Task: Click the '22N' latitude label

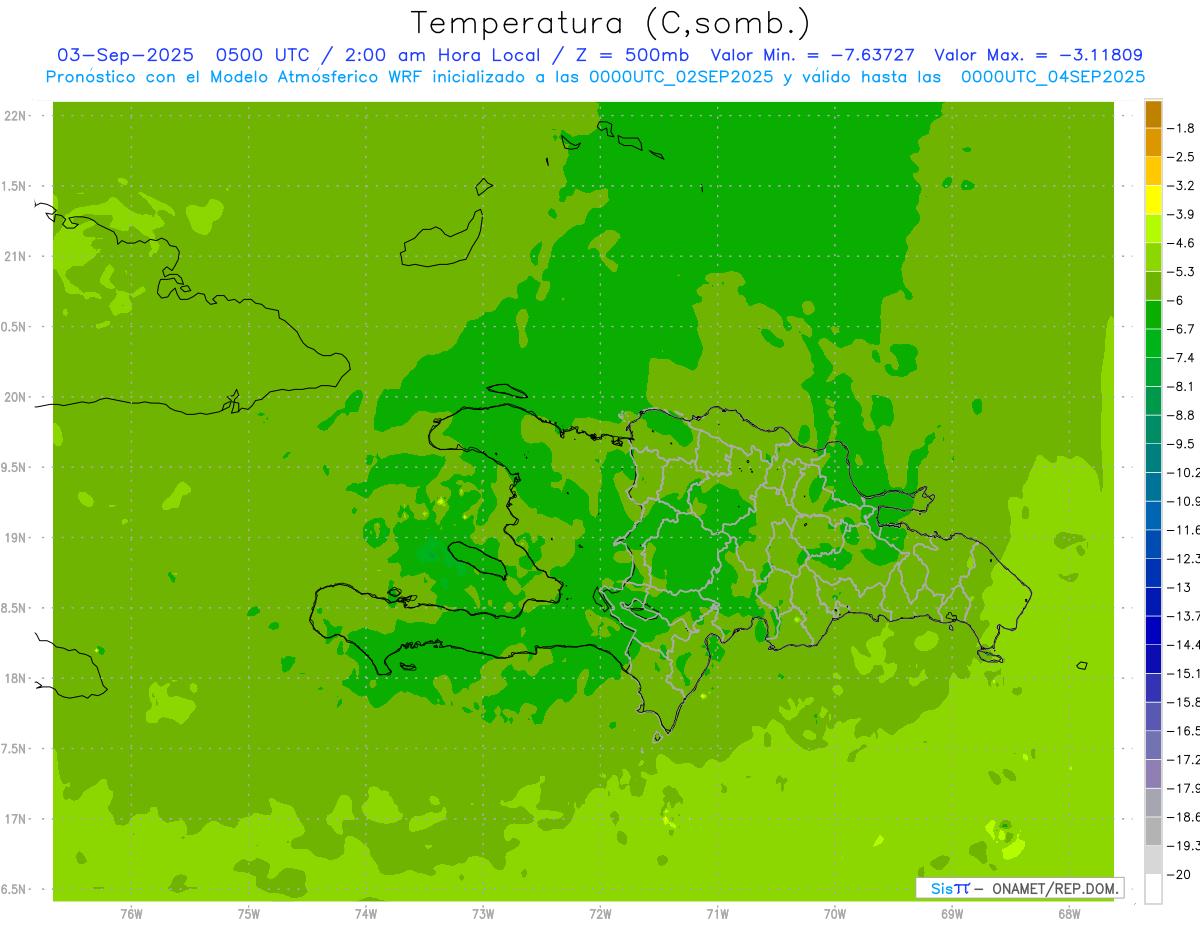Action: 16,116
